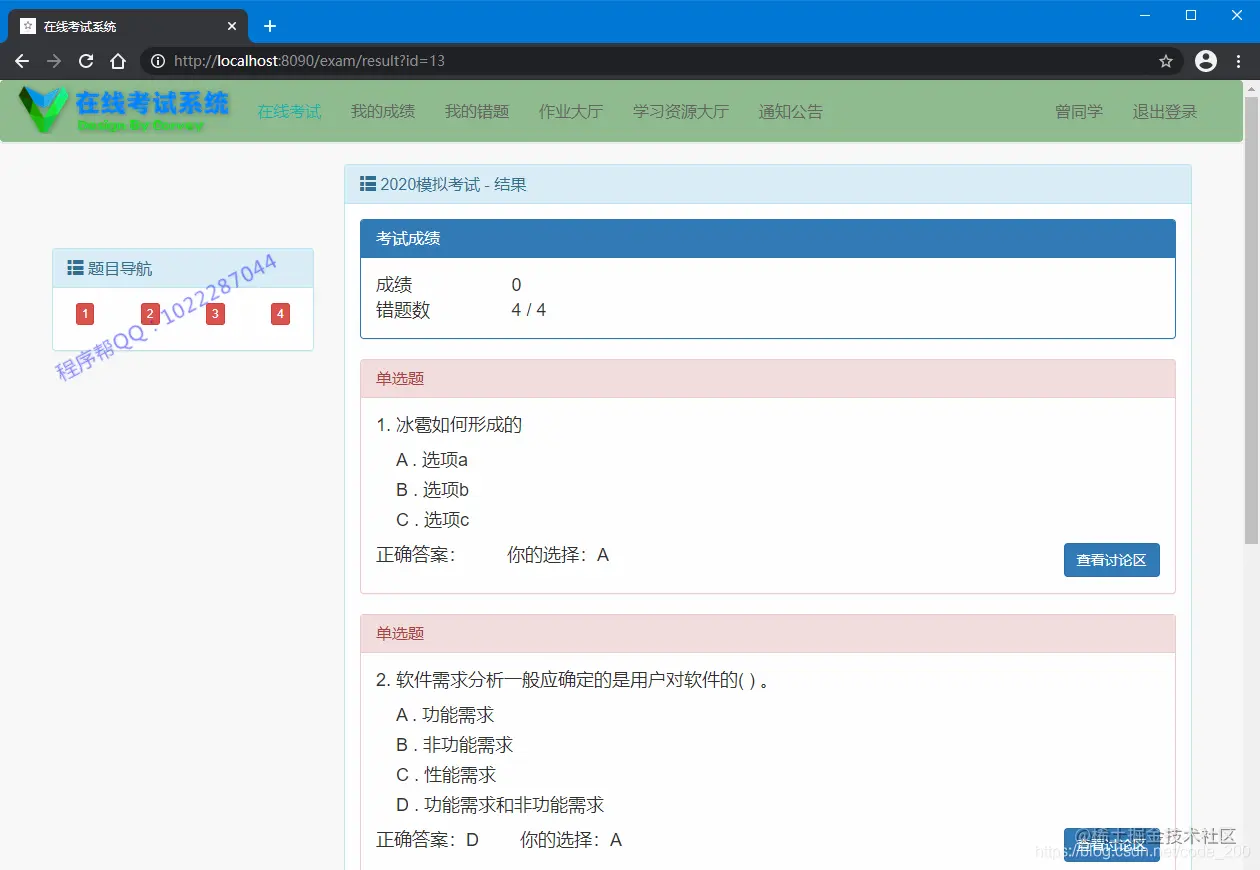Click the list icon beside 题目导航
The width and height of the screenshot is (1260, 870).
click(74, 267)
